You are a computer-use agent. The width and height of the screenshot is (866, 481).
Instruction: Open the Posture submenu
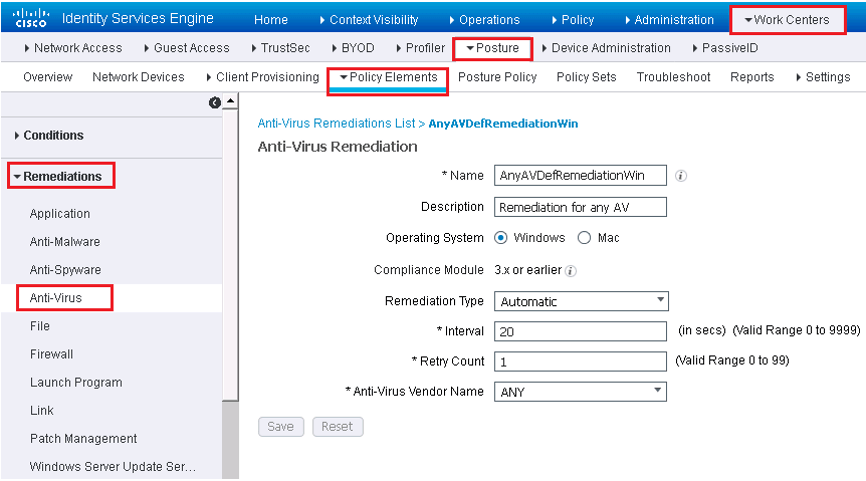(x=493, y=48)
